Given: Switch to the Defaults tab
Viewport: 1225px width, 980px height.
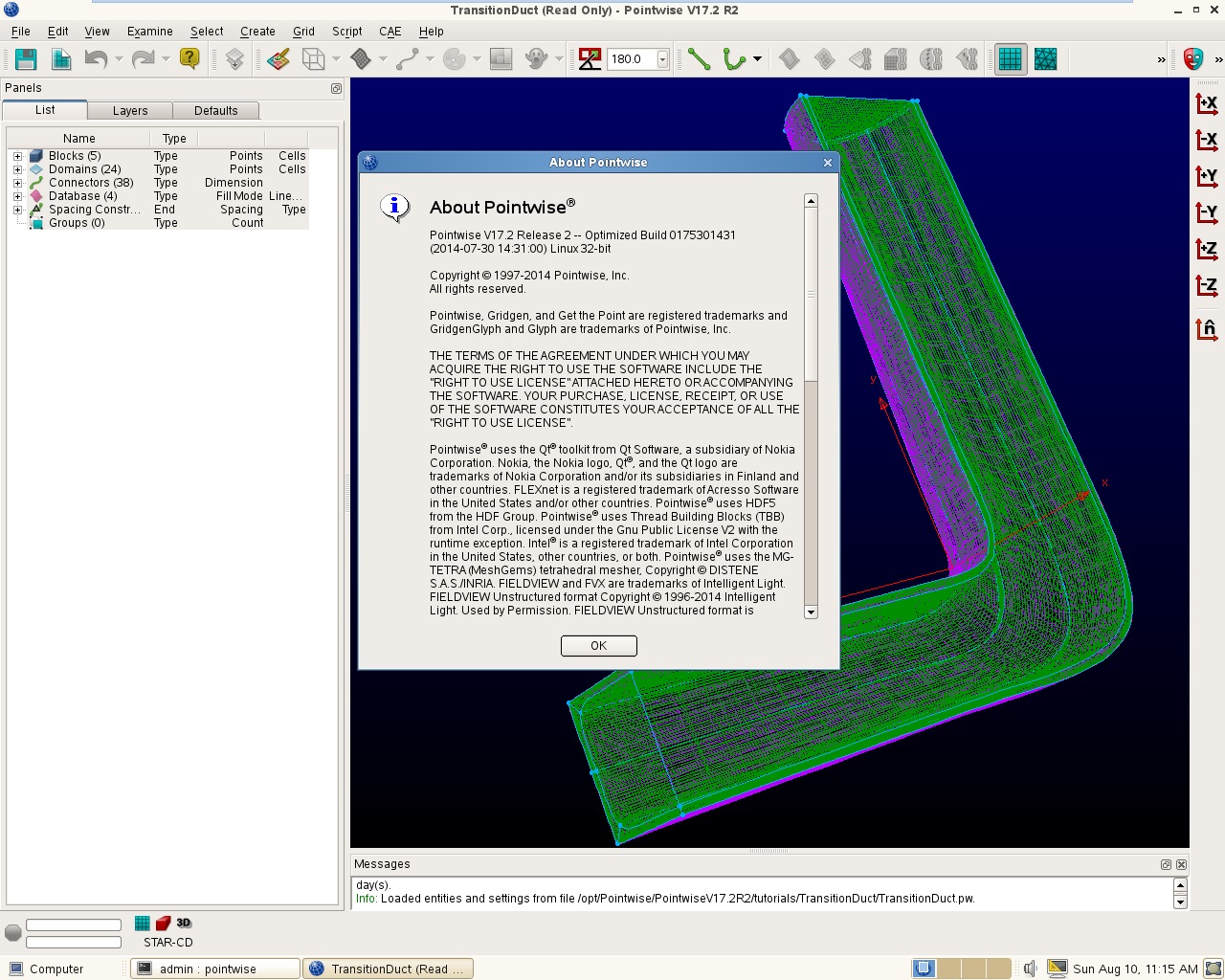Looking at the screenshot, I should (x=216, y=111).
